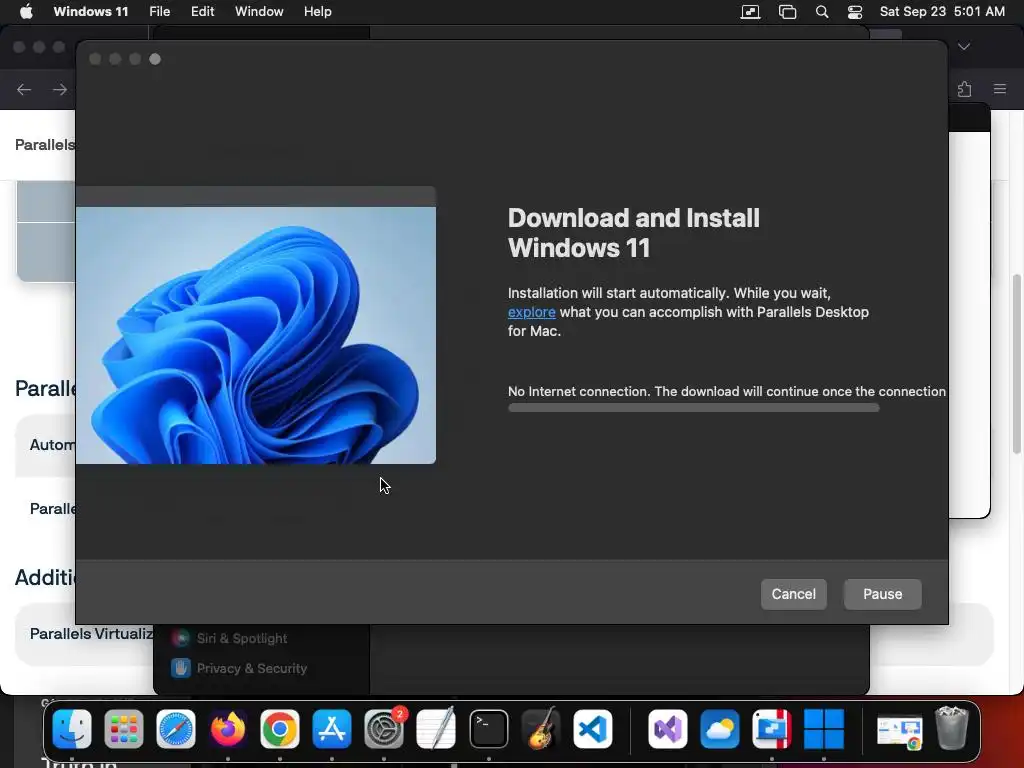
Task: Open Launchpad from the Dock
Action: pyautogui.click(x=123, y=729)
